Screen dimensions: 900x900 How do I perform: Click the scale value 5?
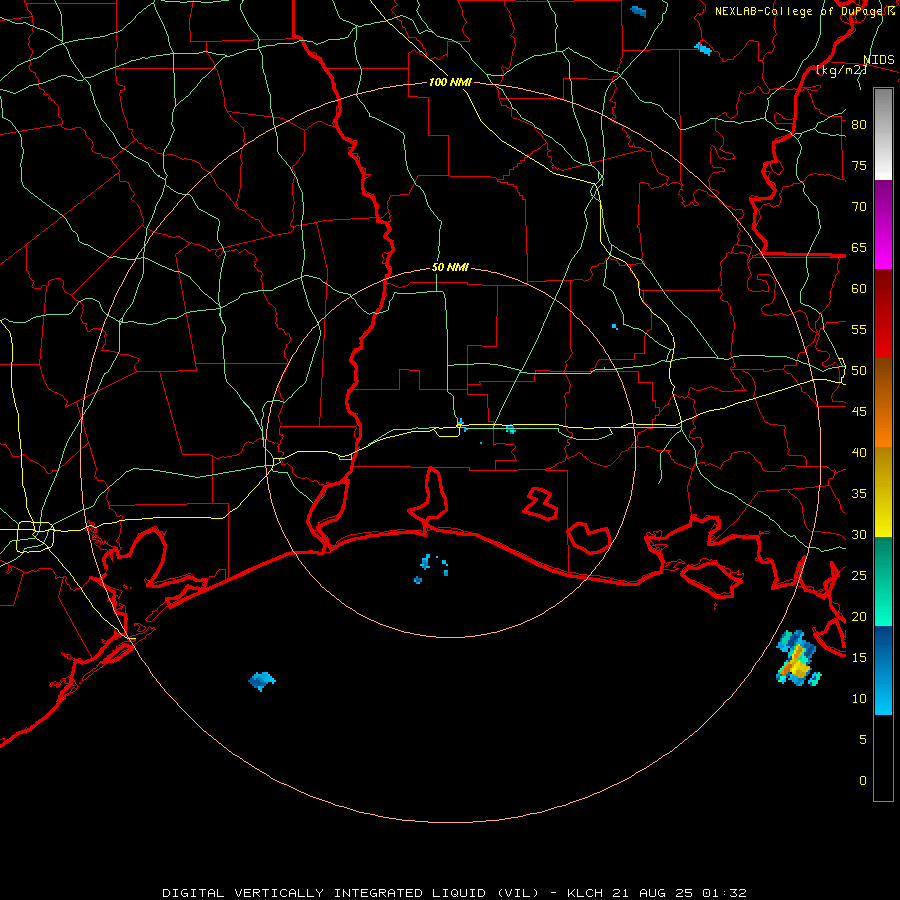[863, 740]
